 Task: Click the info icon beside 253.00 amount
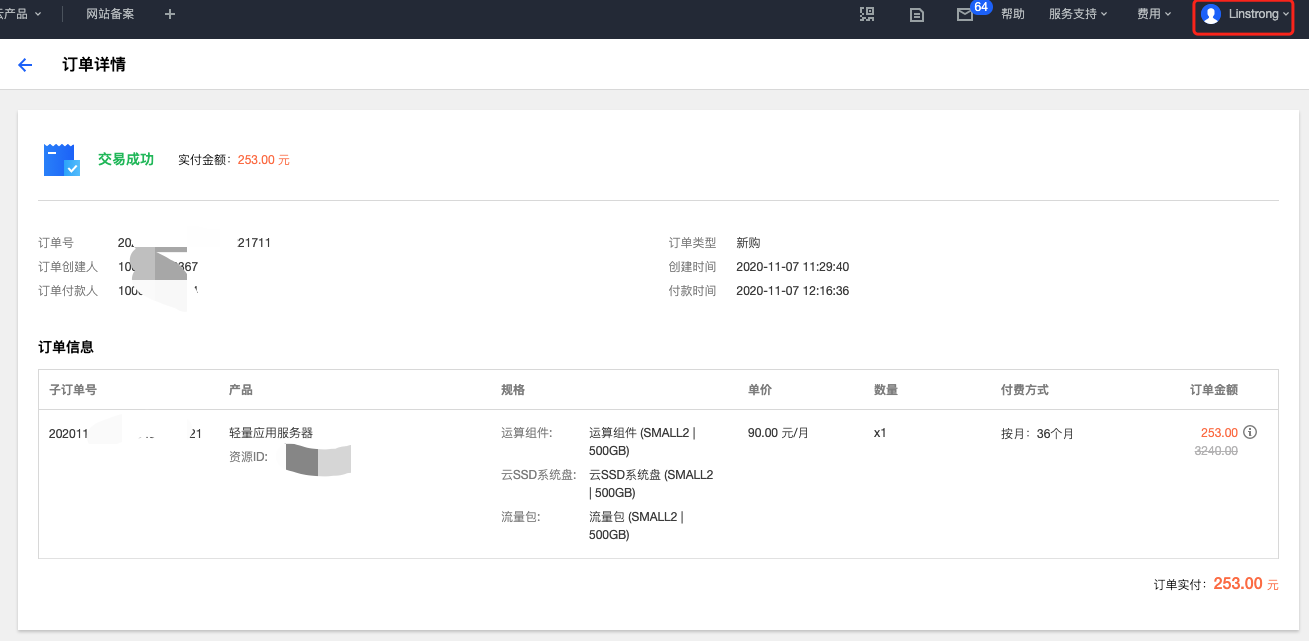coord(1250,433)
